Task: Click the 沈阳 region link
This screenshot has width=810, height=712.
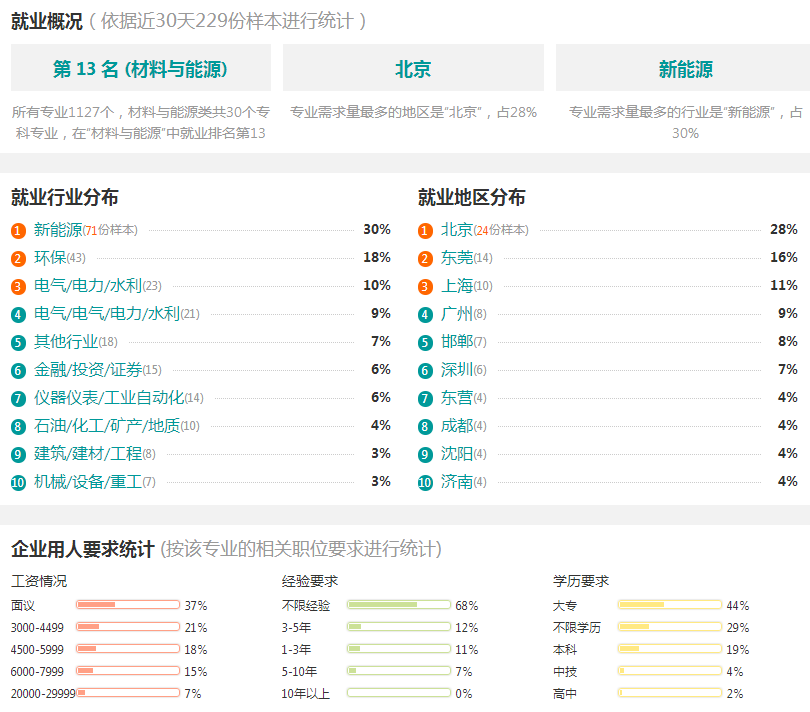Action: 457,454
